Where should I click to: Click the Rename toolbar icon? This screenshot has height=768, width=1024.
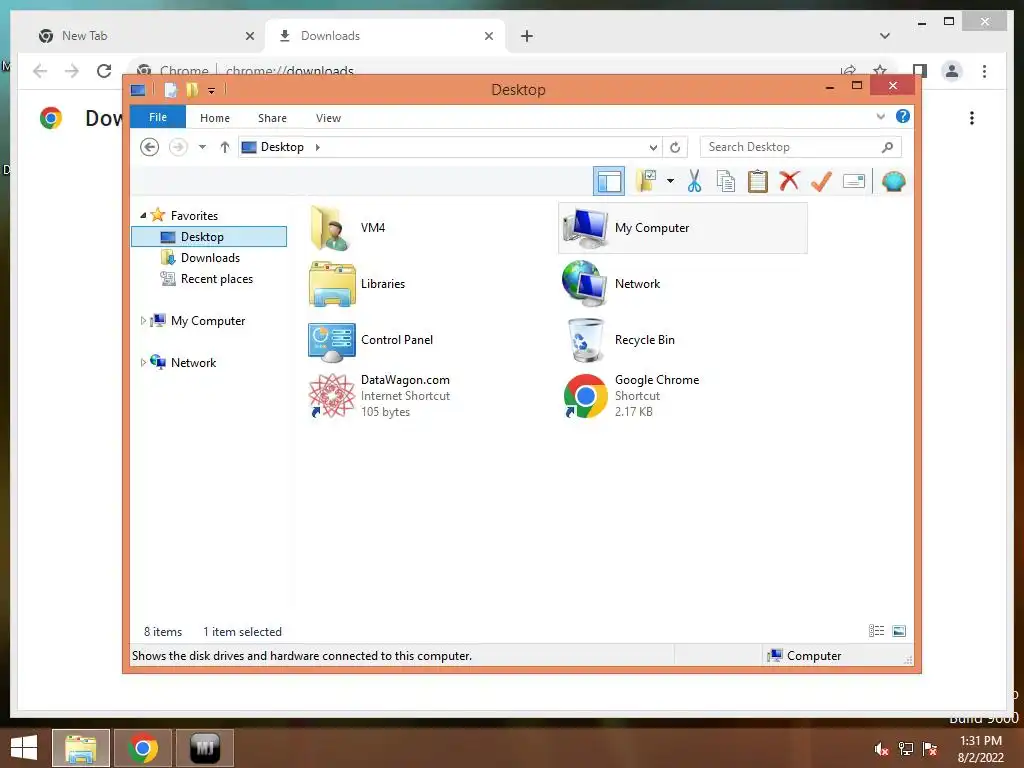[854, 181]
